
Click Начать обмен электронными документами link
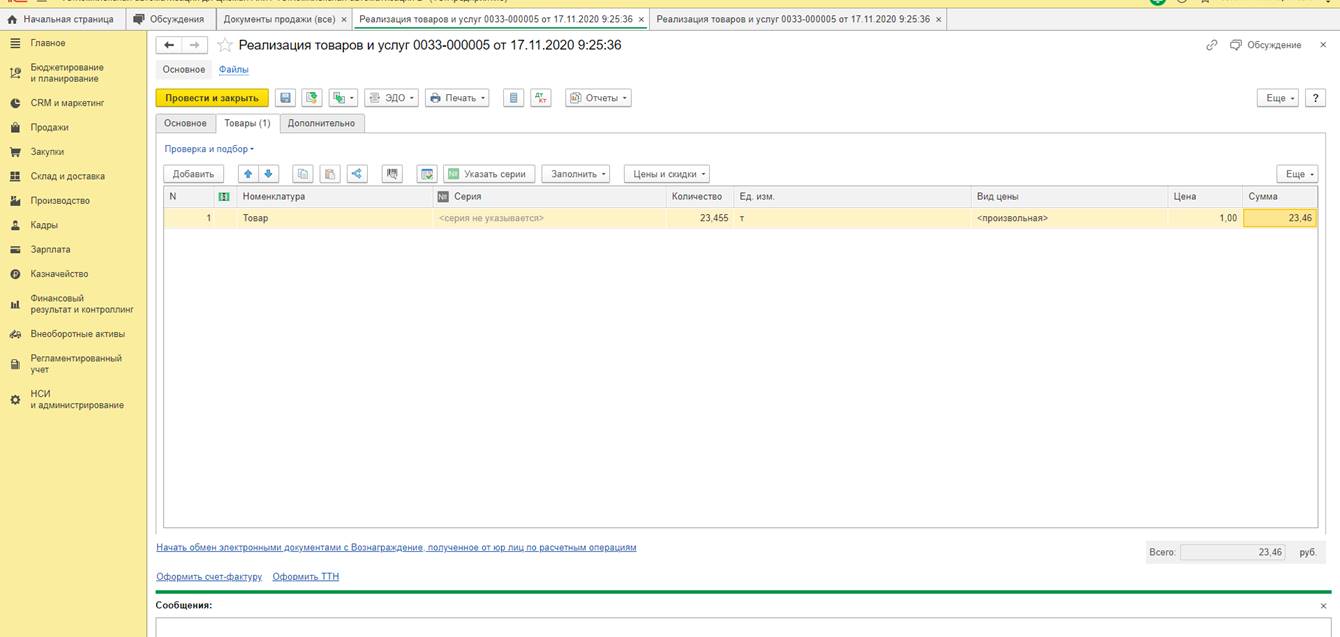(396, 548)
